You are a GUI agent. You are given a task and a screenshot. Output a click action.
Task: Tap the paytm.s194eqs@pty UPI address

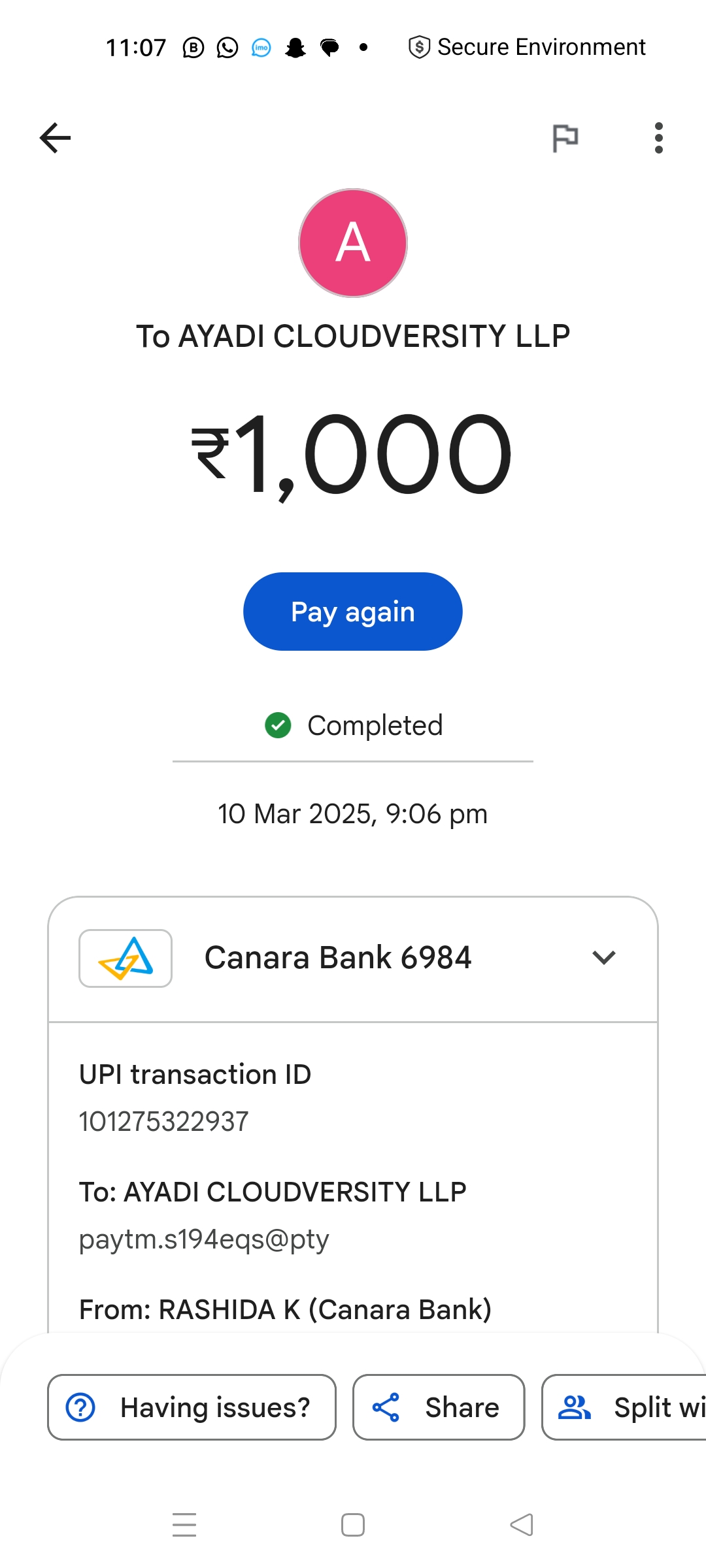click(x=204, y=1239)
